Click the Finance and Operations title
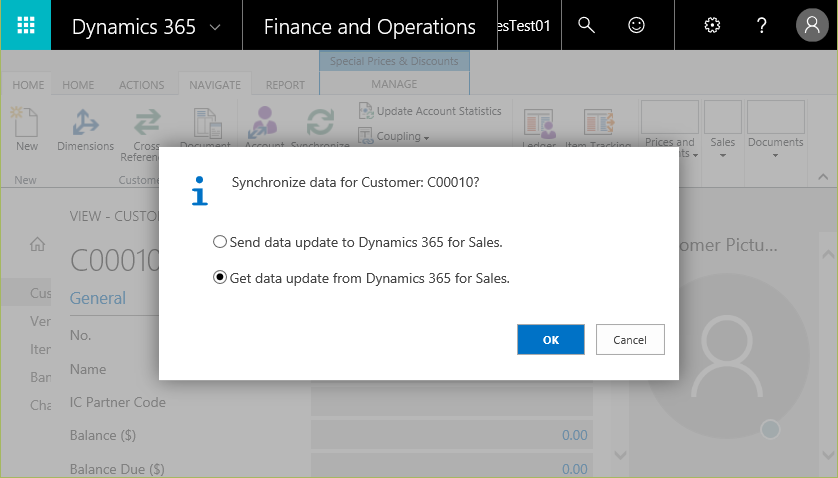838x478 pixels. pos(369,27)
